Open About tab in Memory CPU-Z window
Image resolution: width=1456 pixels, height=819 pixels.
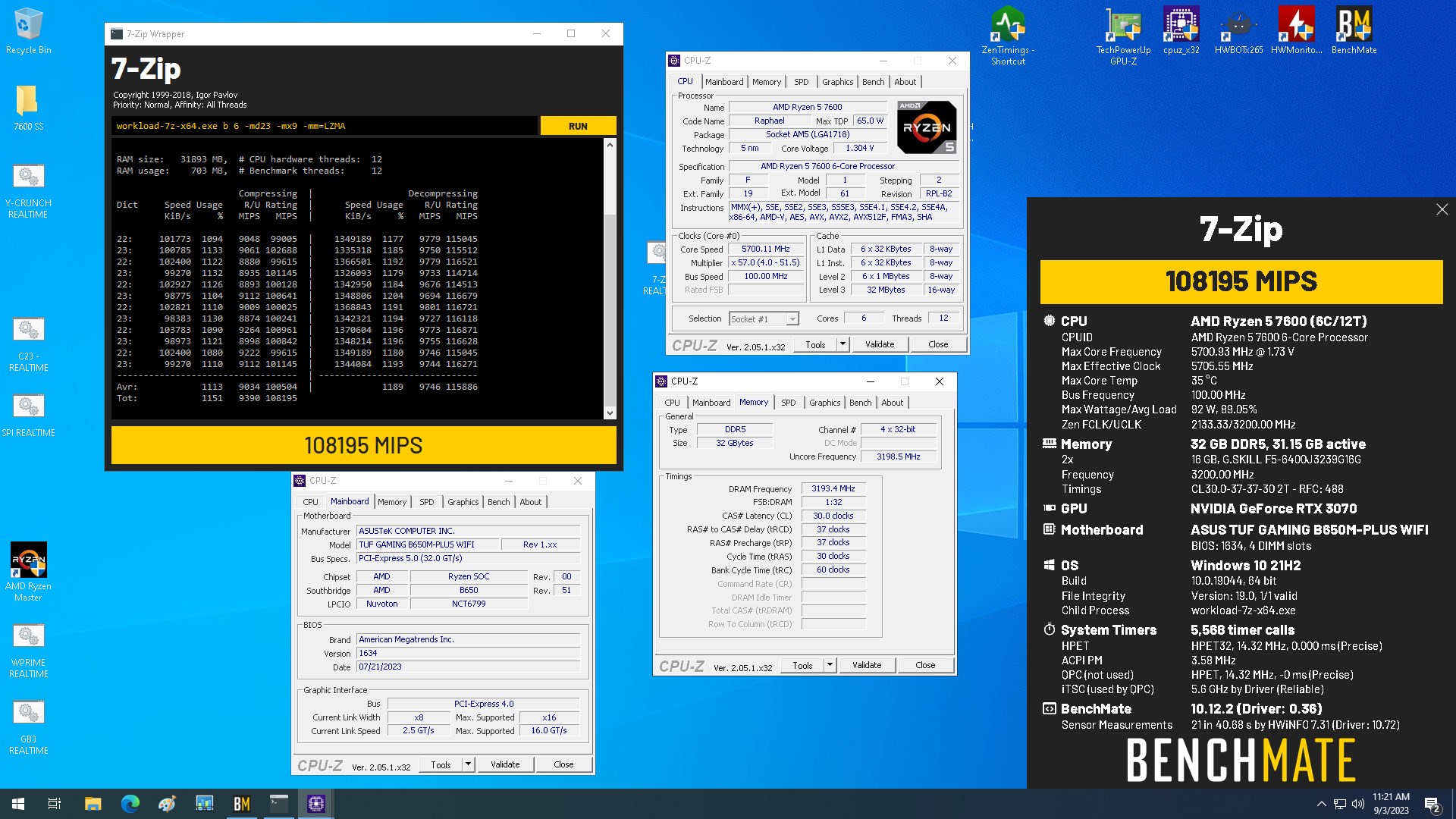pos(892,403)
